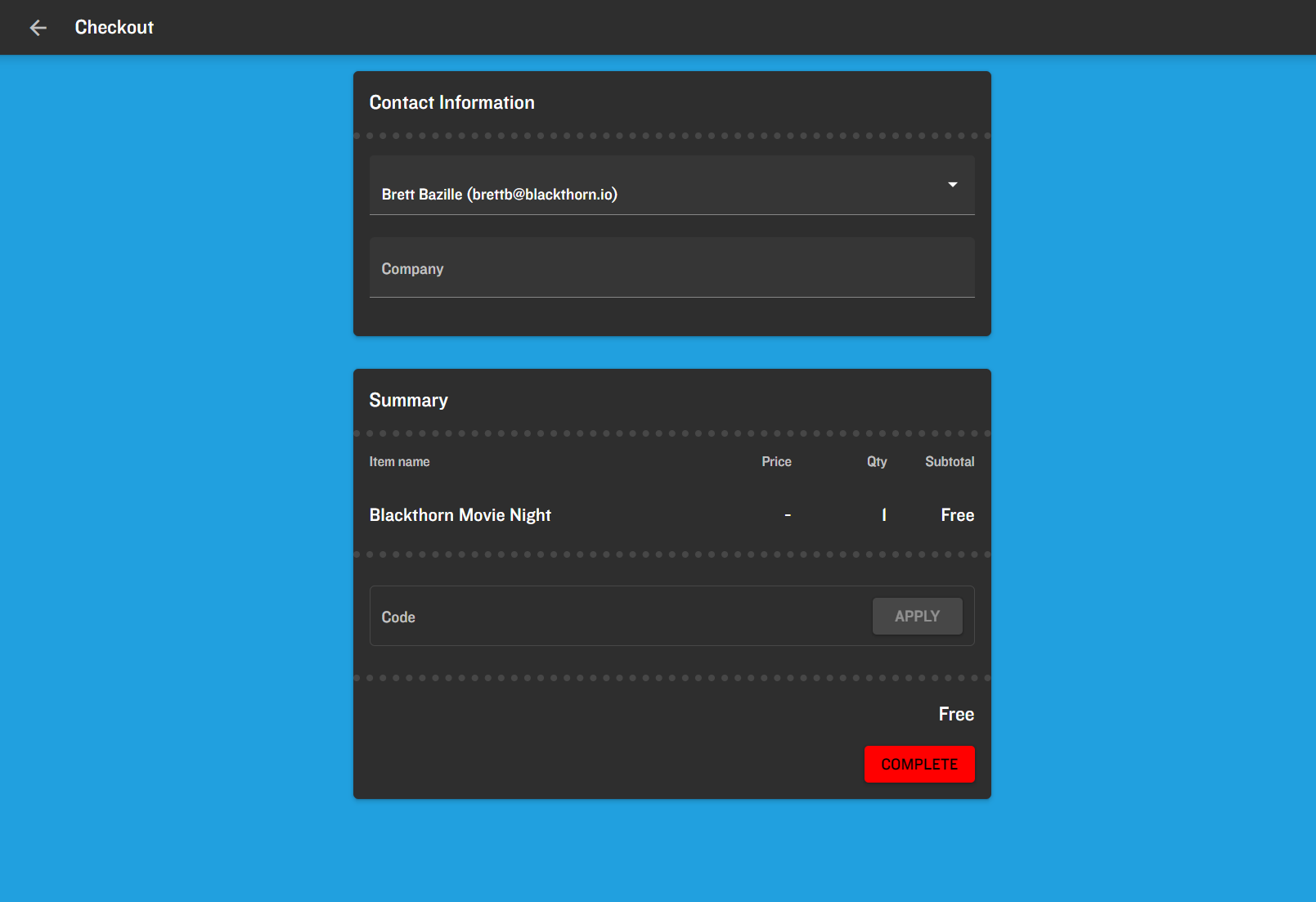The image size is (1316, 902).
Task: Click the Contact Information heading
Action: 451,102
